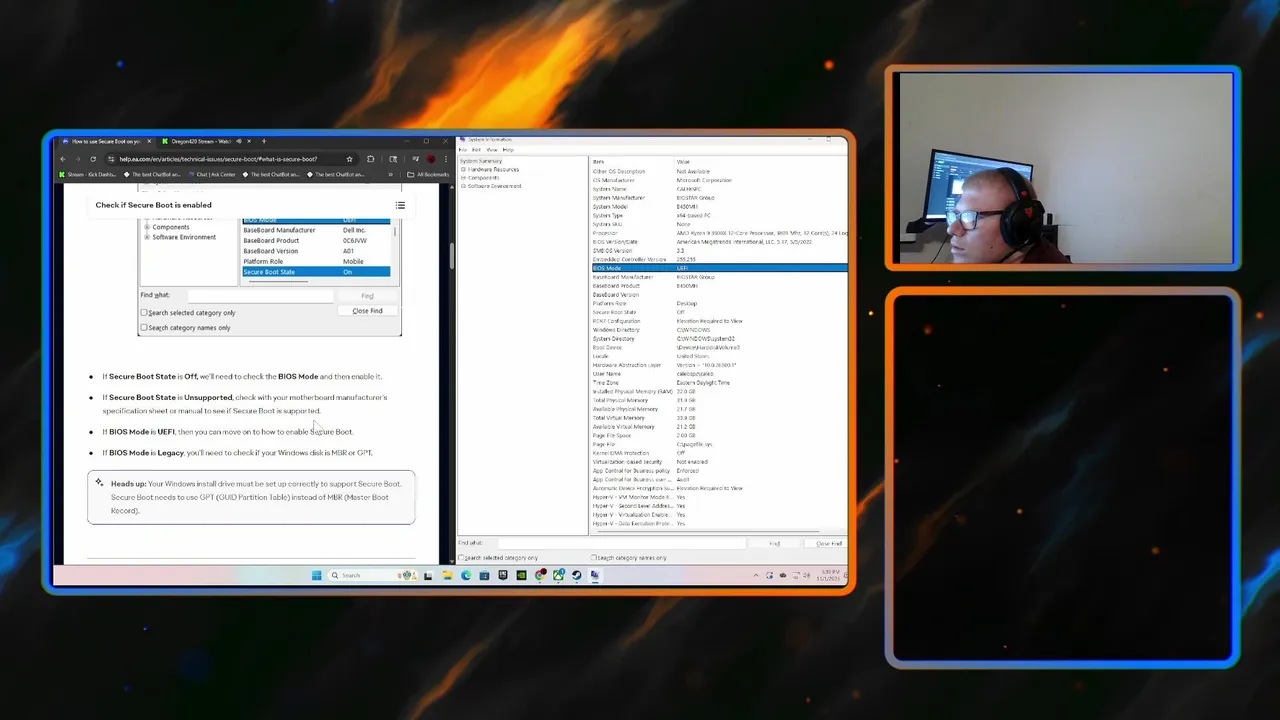Open a new Chrome tab with plus
The height and width of the screenshot is (720, 1280).
(x=264, y=141)
